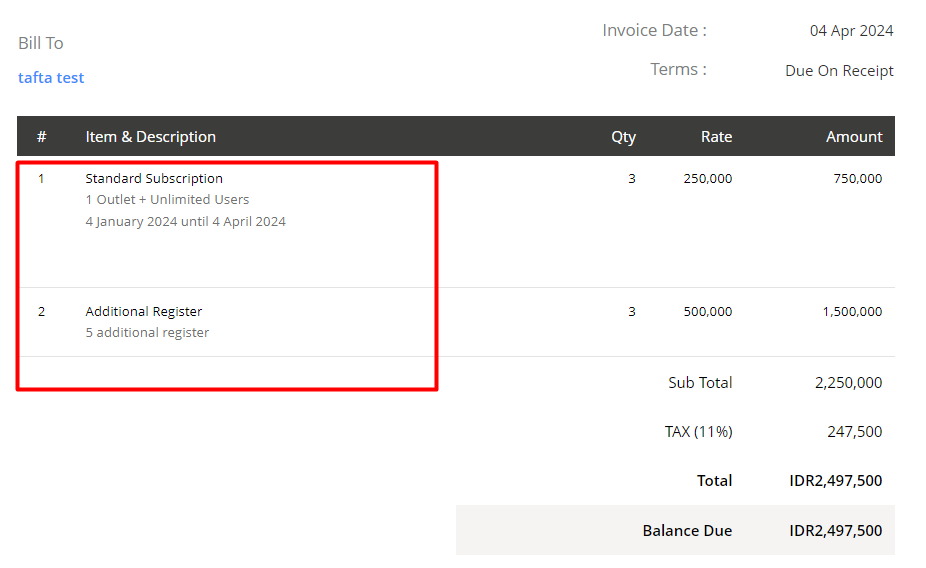Click the '5 additional register' description
This screenshot has width=926, height=568.
point(147,333)
